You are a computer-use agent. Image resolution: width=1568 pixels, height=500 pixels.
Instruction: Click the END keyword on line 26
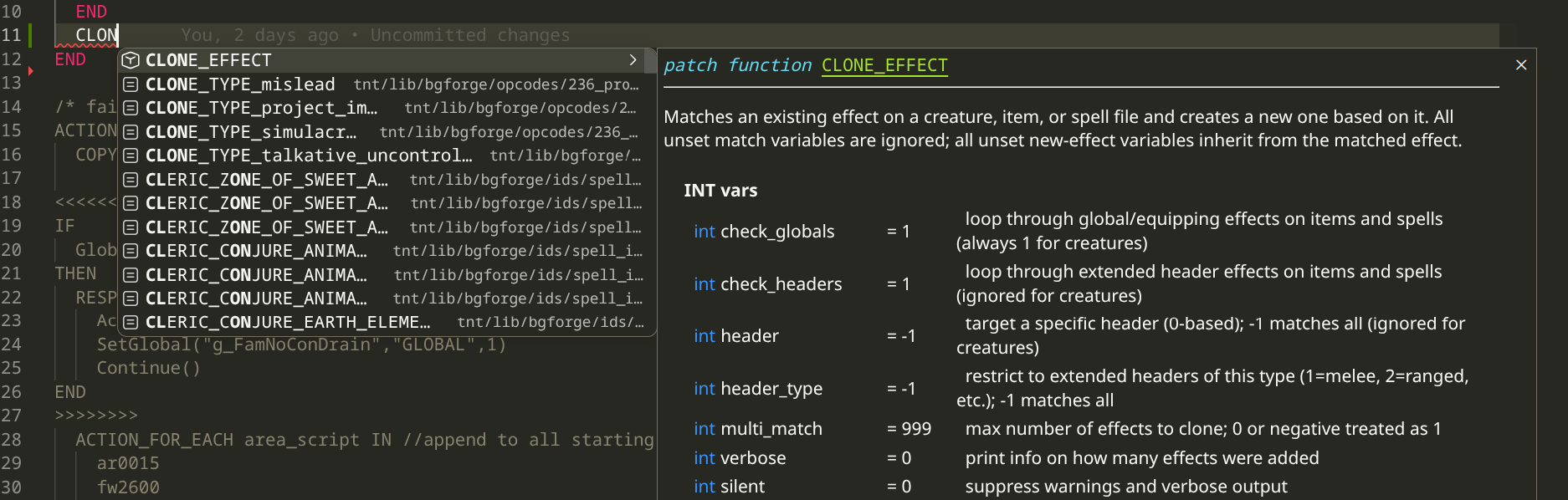tap(70, 392)
